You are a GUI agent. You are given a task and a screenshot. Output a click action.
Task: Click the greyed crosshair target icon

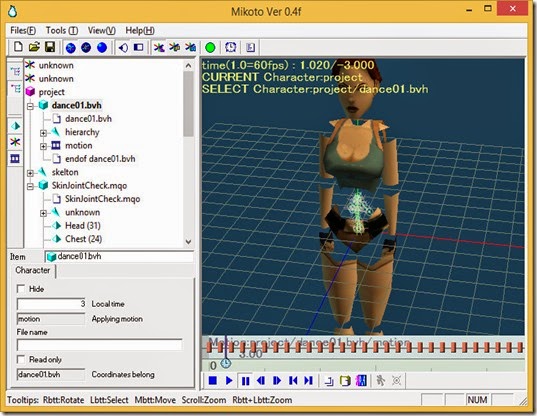point(397,380)
